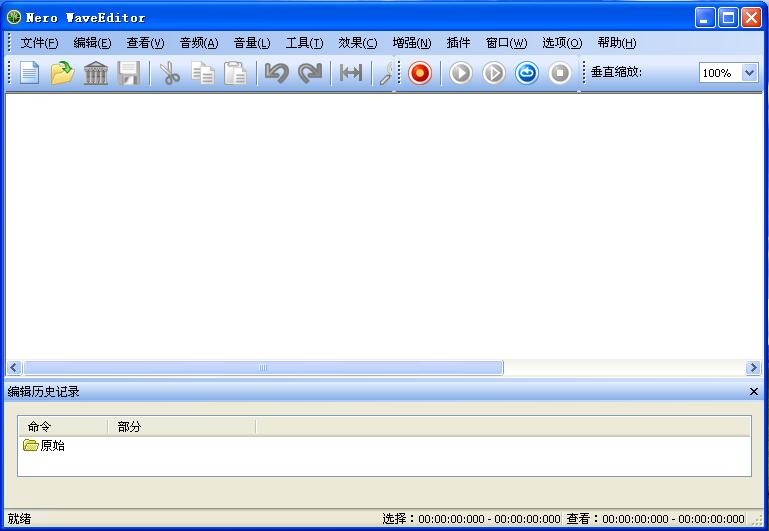
Task: Open the 音量(L) menu
Action: click(x=252, y=43)
